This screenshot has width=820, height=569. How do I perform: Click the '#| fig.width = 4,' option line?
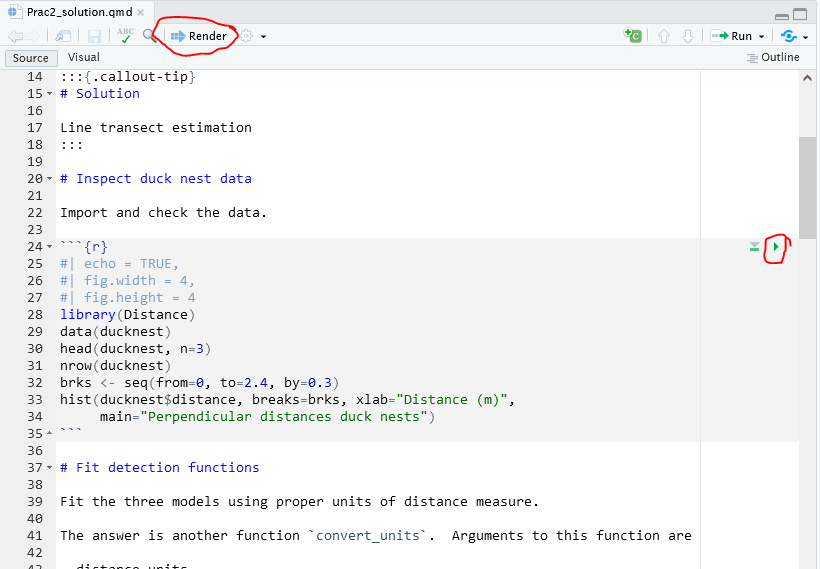click(x=128, y=281)
